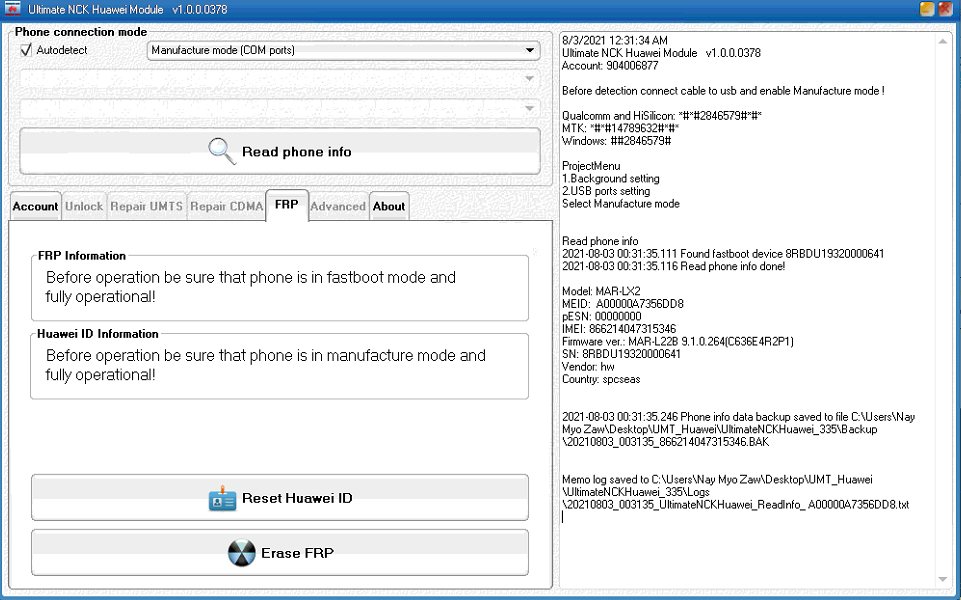Open the Advanced tab

tap(338, 207)
